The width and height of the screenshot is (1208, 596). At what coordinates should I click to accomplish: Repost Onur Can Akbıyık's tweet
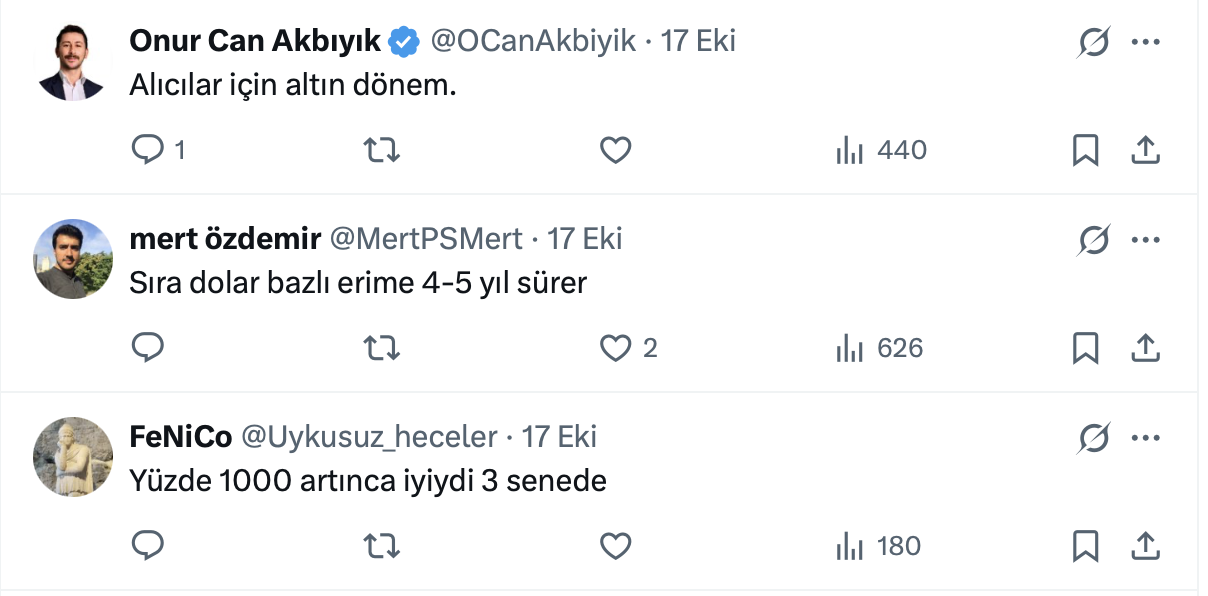[x=381, y=150]
